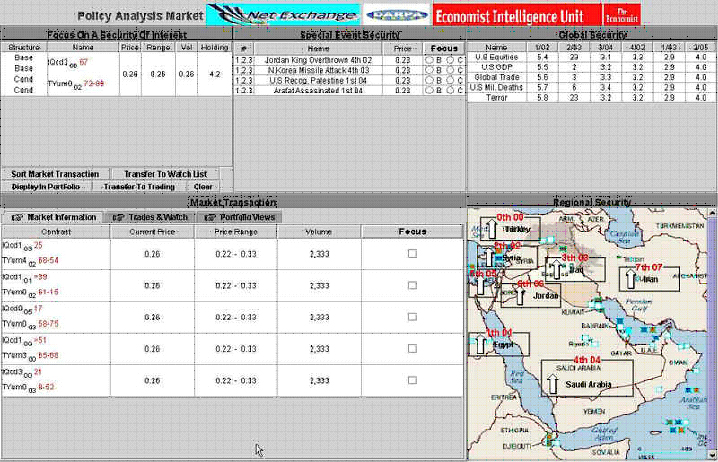Click the Economist Intelligence Unit logo
Viewport: 718px width, 462px height.
click(515, 15)
